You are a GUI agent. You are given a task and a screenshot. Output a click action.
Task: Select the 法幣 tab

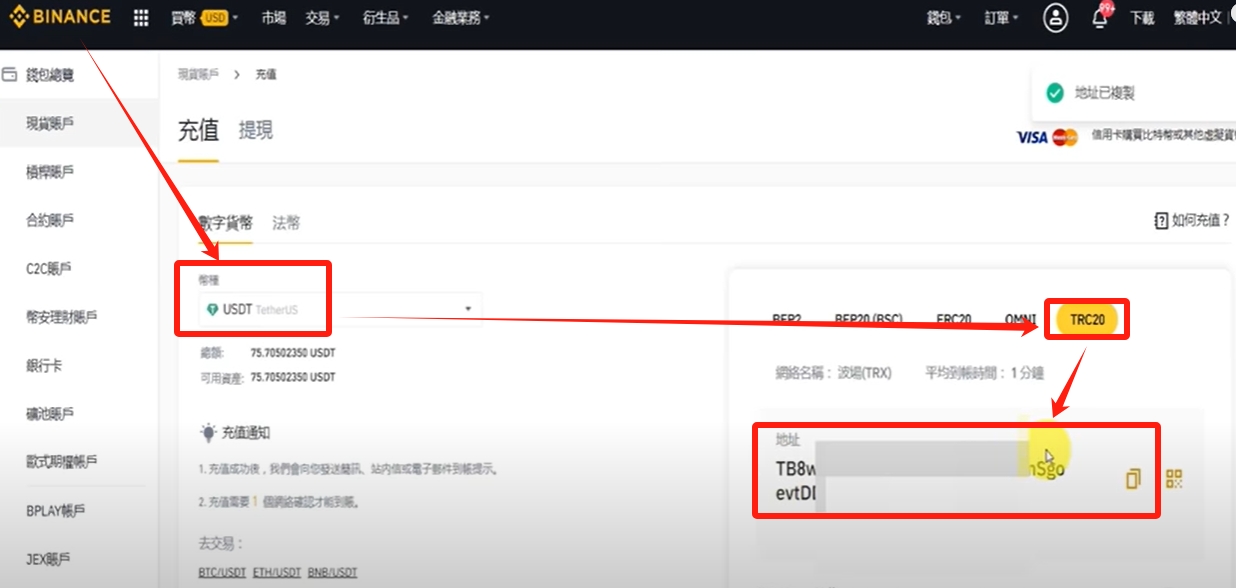tap(286, 223)
